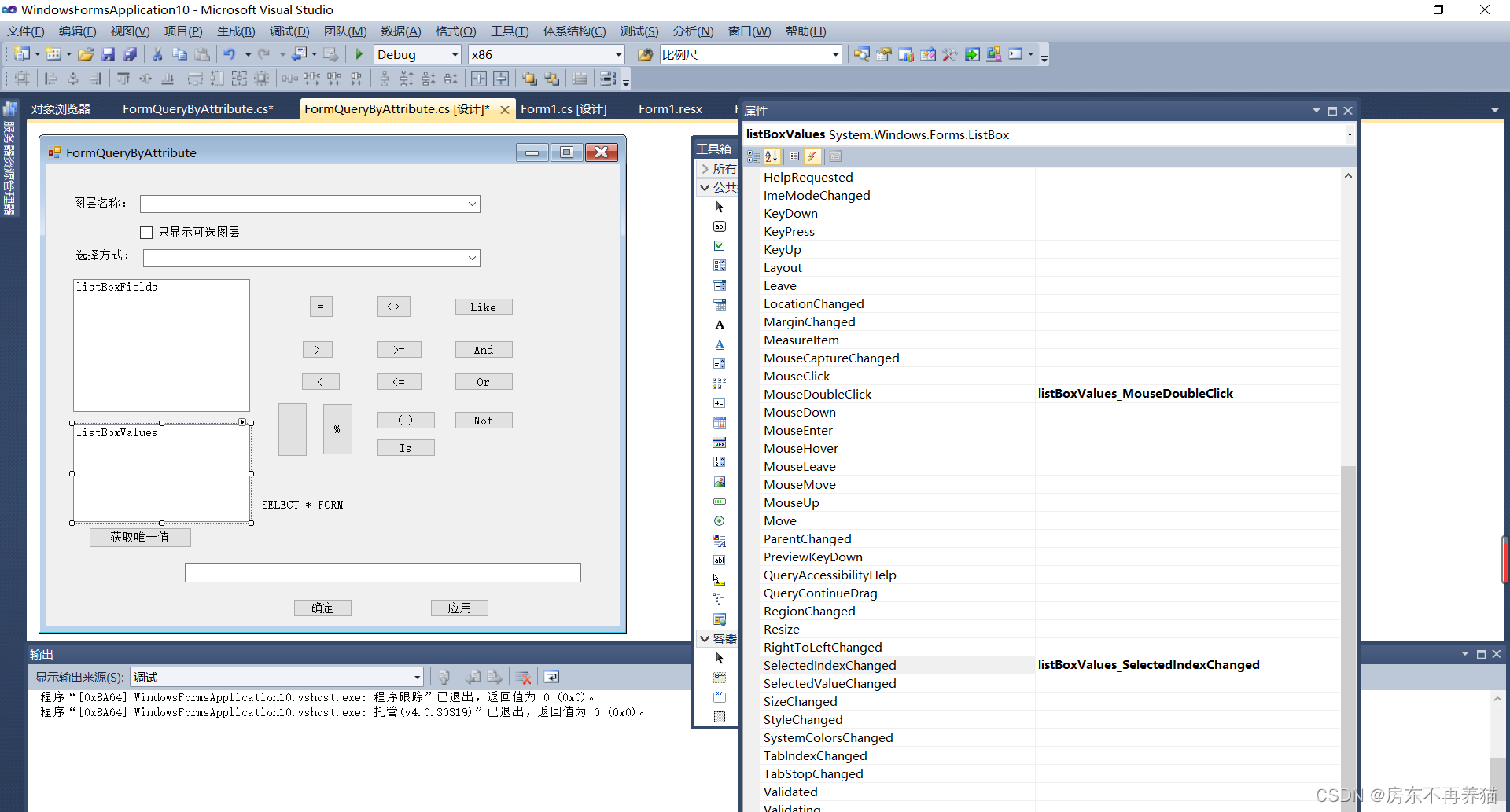Select the PictureBox tool in toolbox

click(x=719, y=482)
